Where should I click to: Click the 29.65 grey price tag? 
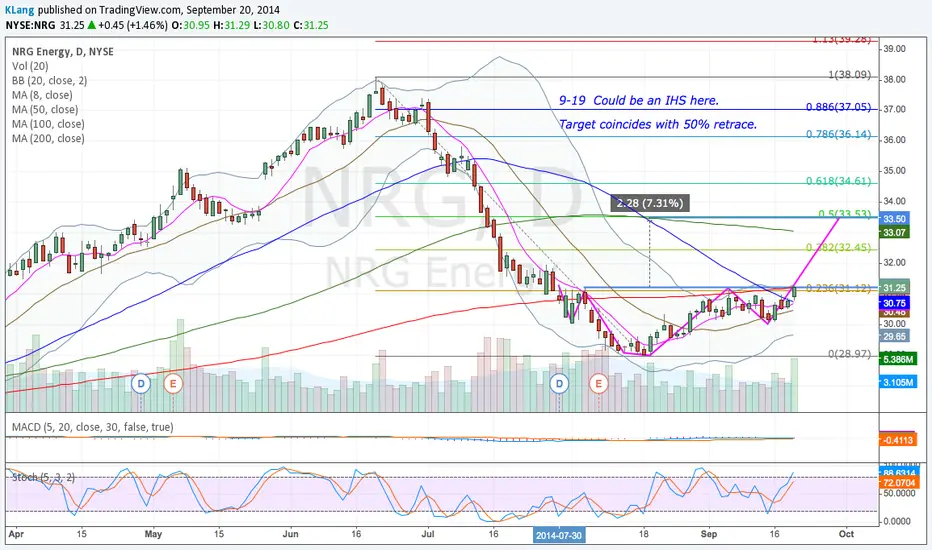click(894, 337)
